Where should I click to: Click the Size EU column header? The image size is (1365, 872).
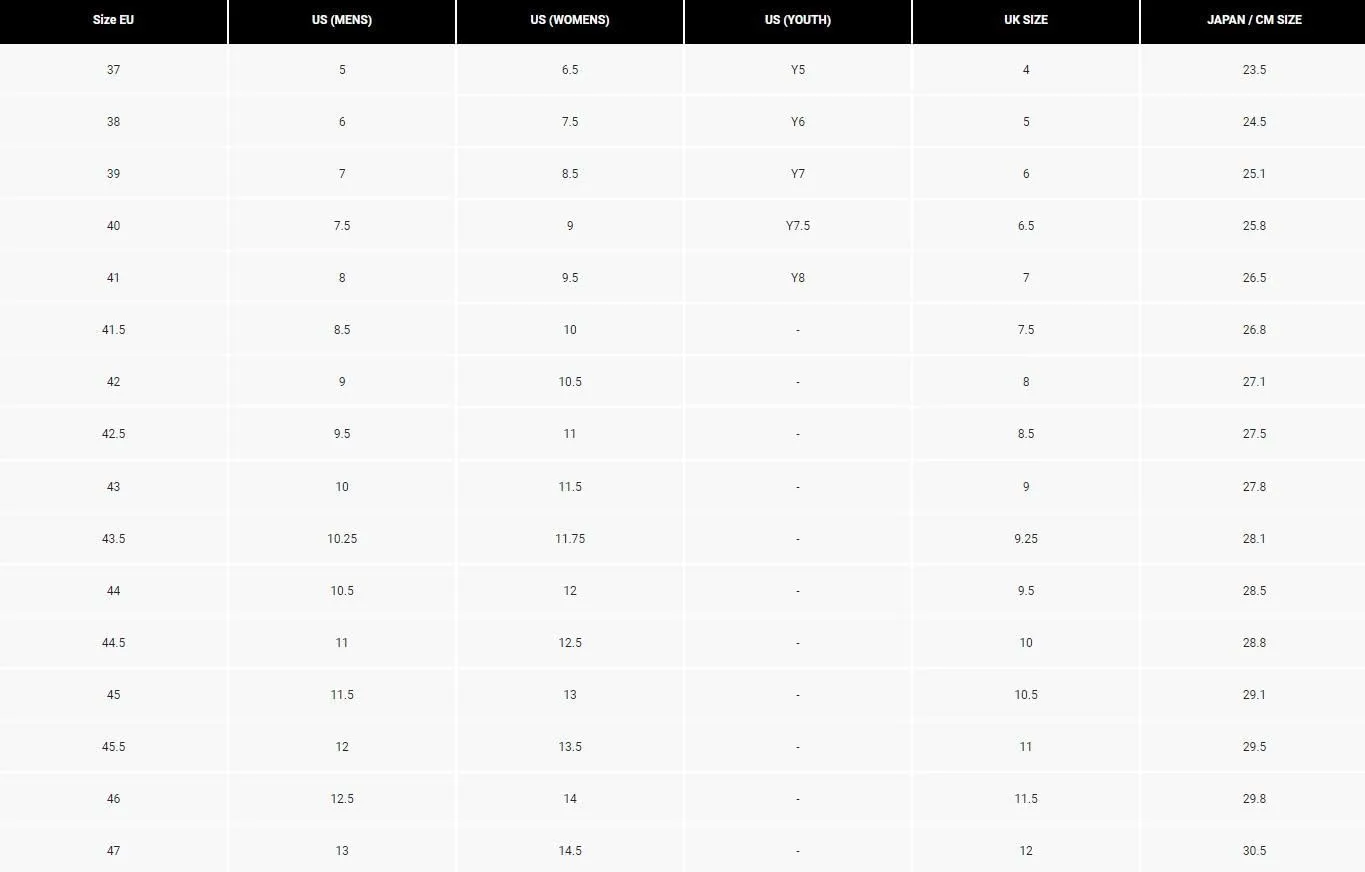(x=113, y=20)
